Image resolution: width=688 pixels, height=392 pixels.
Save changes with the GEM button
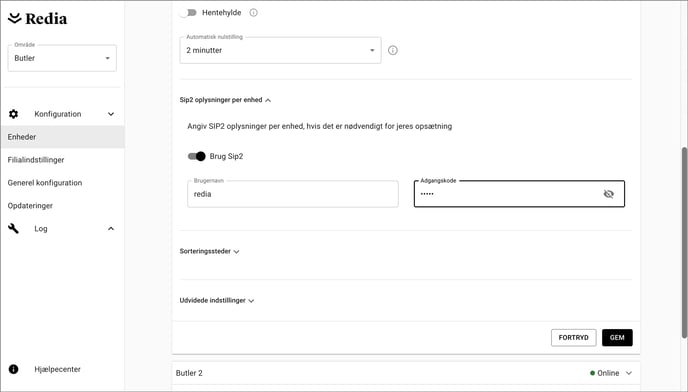pyautogui.click(x=617, y=338)
